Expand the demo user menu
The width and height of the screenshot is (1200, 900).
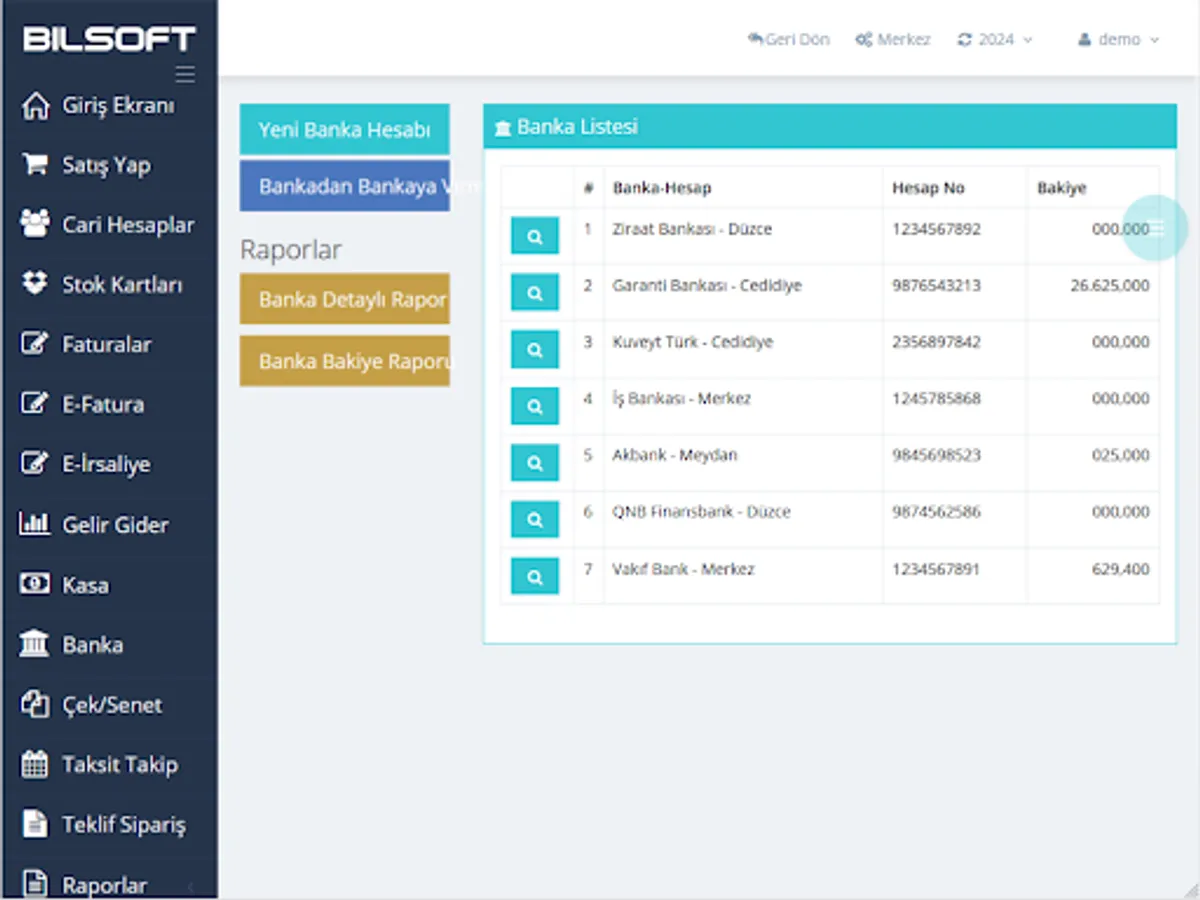[1117, 39]
